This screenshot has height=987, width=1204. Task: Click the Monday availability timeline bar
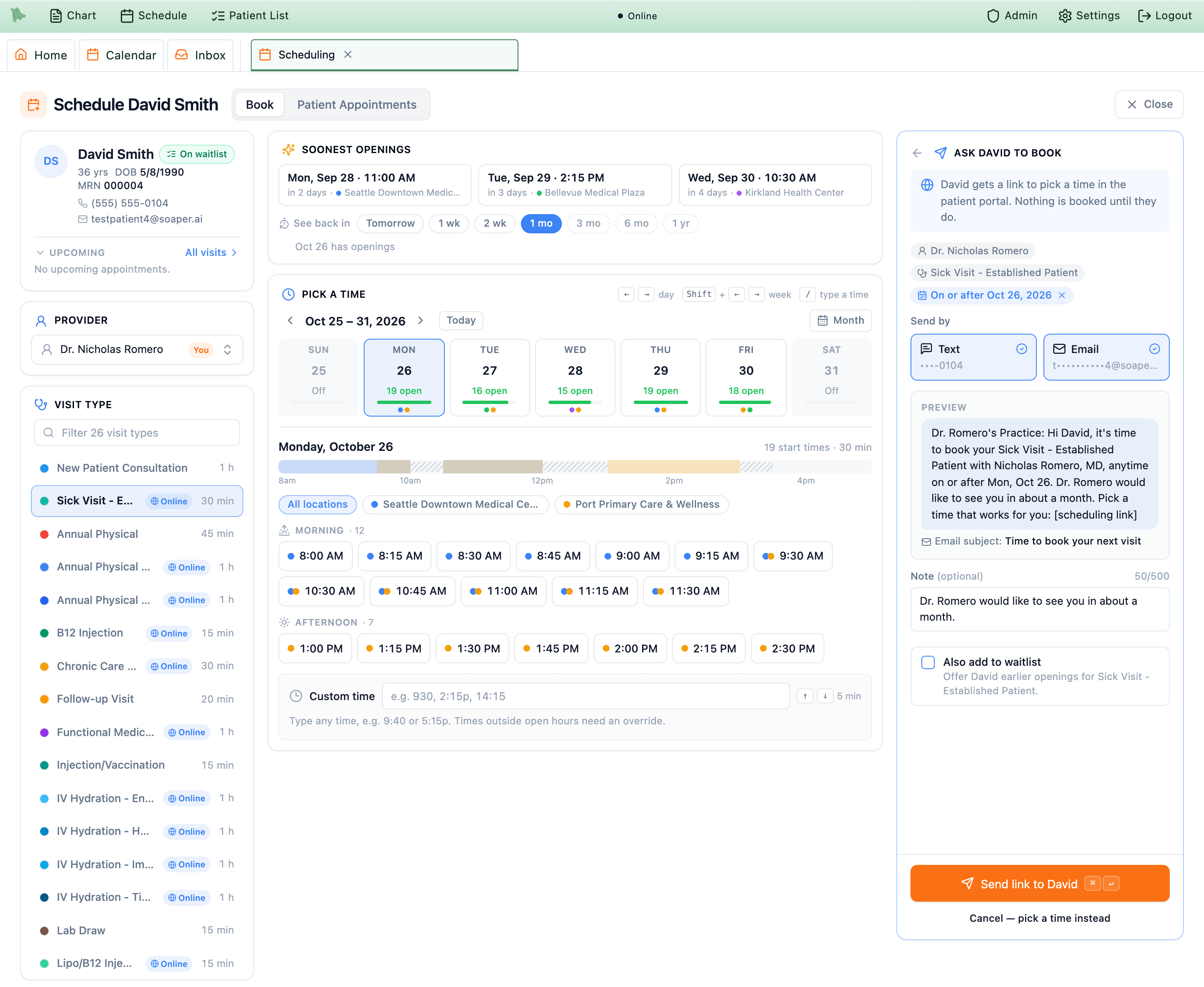coord(575,467)
